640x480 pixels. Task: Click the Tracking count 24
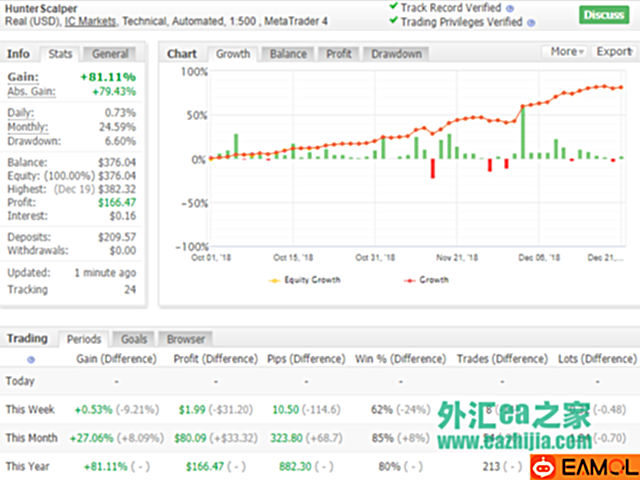tap(130, 290)
